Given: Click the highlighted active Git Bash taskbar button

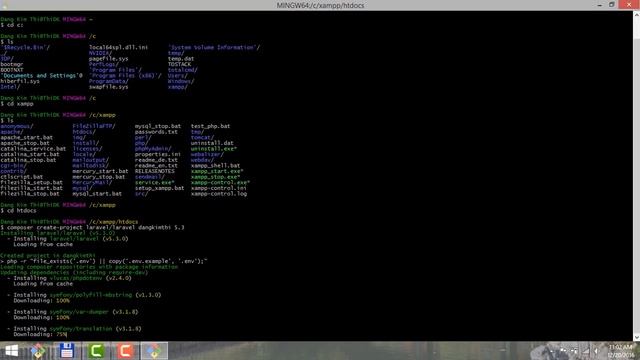Looking at the screenshot, I should (x=154, y=351).
